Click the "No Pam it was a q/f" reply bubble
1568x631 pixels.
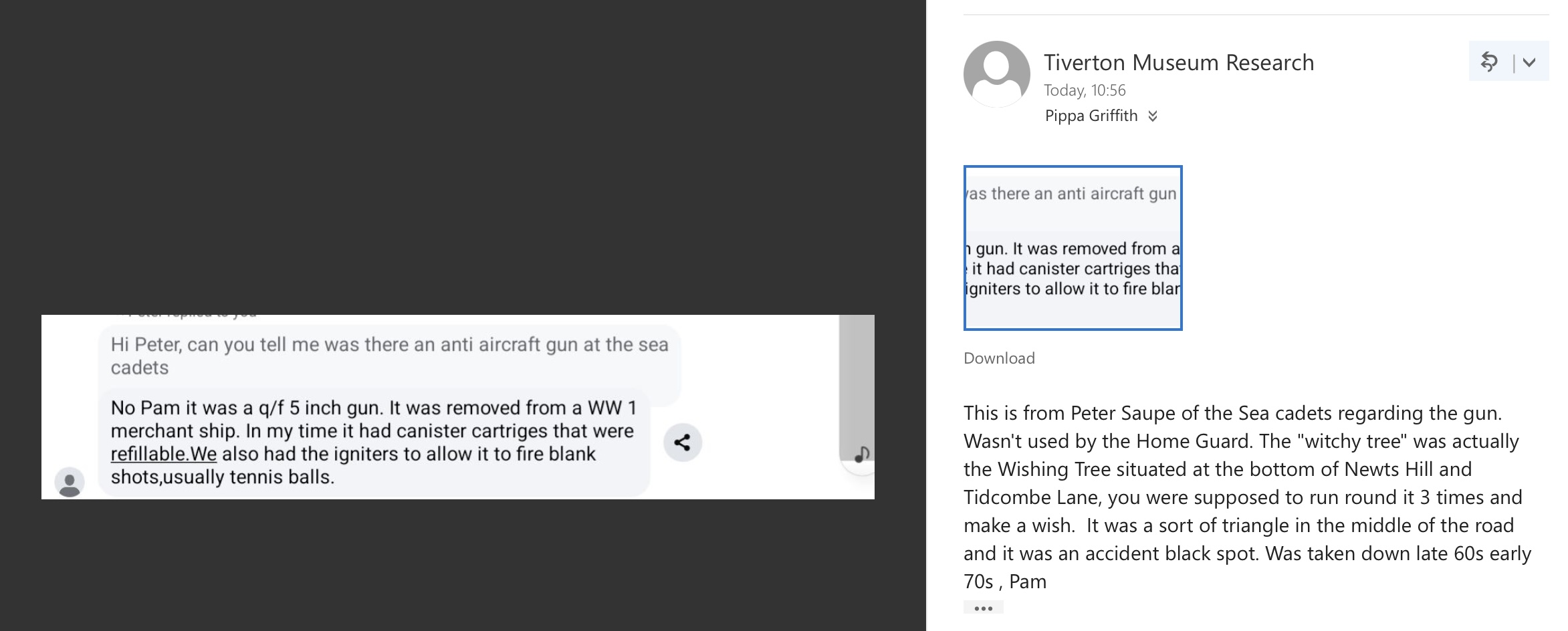pos(372,442)
